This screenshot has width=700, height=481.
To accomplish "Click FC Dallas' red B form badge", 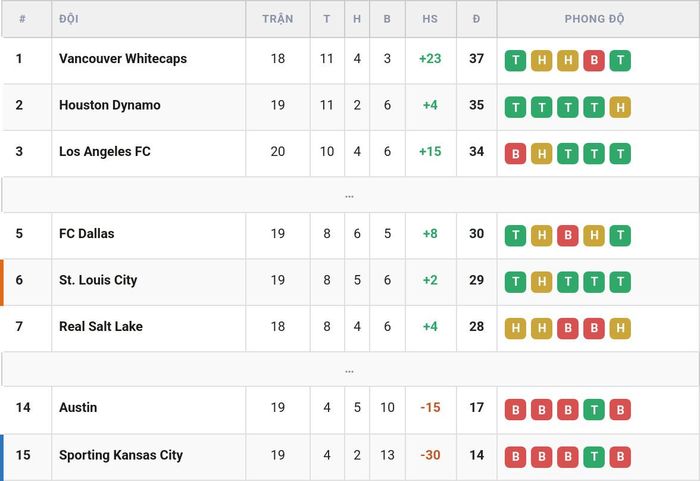I will click(568, 235).
